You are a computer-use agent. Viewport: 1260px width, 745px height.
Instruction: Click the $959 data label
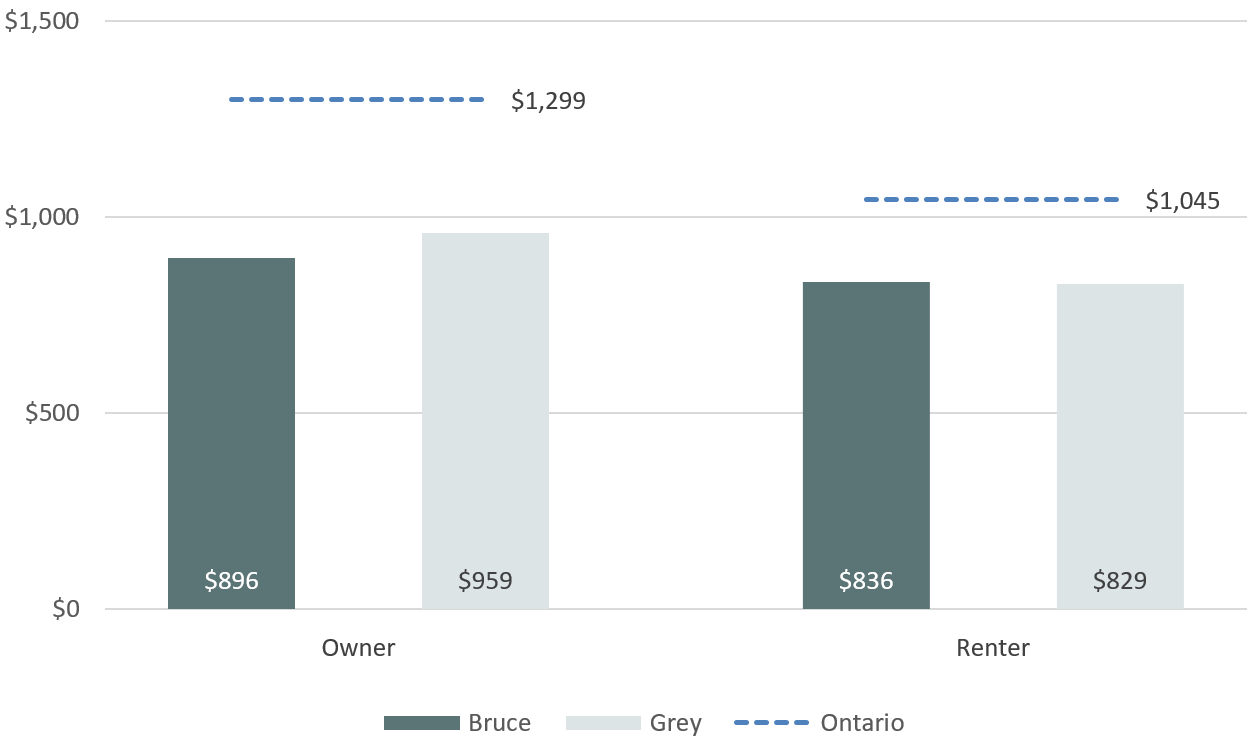point(485,581)
